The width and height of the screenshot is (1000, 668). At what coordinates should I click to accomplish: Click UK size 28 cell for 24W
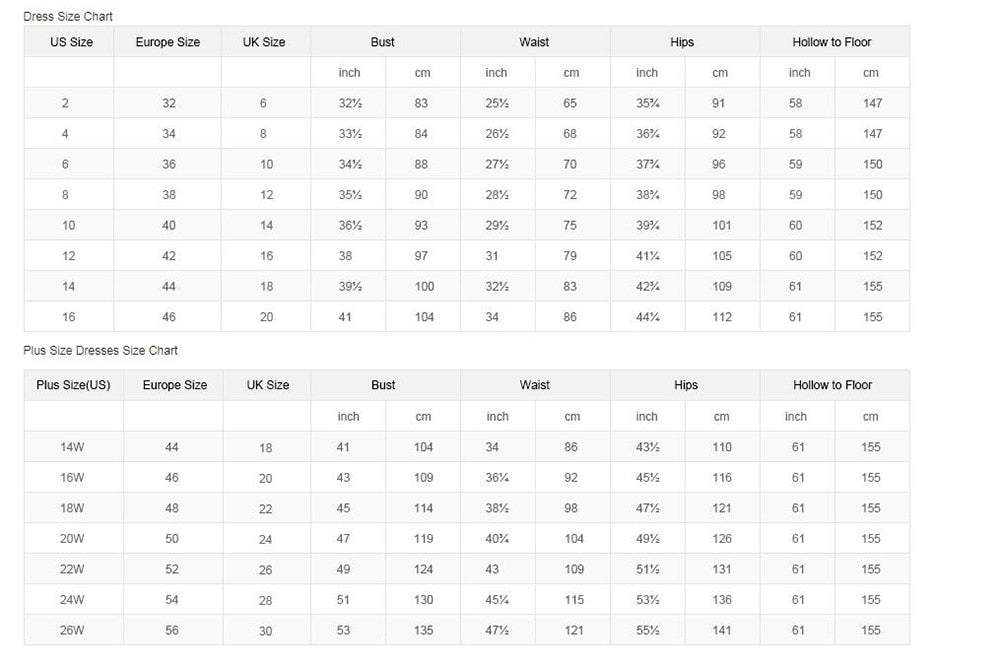pos(266,600)
